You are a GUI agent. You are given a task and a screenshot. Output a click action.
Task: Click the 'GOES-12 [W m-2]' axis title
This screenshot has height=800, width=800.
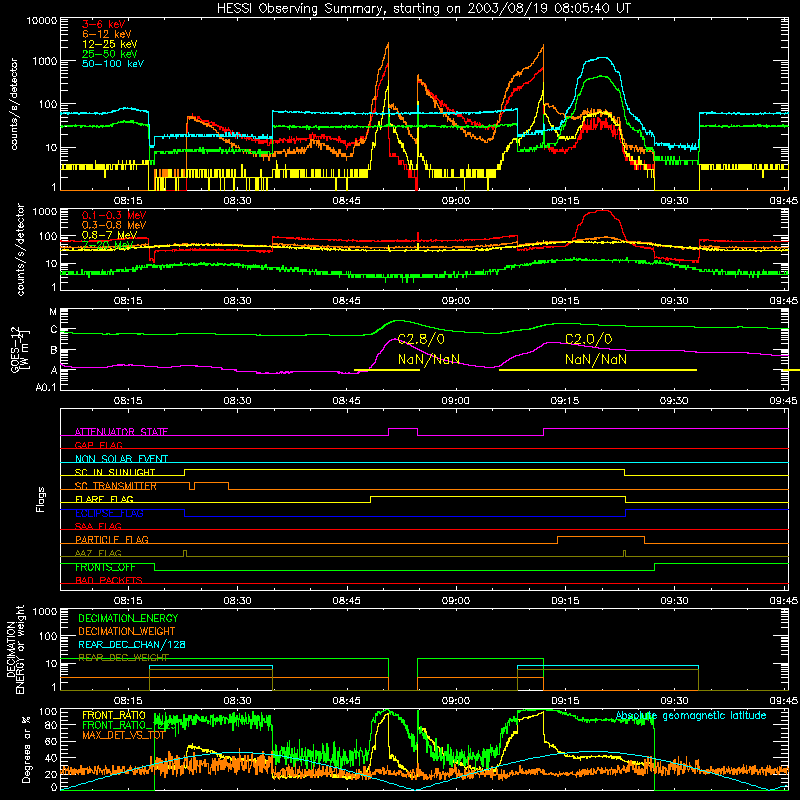click(19, 350)
